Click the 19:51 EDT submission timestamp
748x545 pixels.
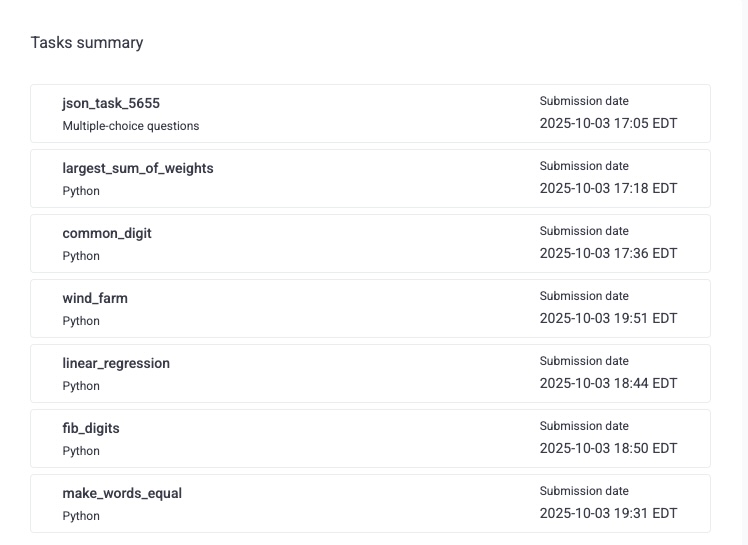click(x=608, y=319)
